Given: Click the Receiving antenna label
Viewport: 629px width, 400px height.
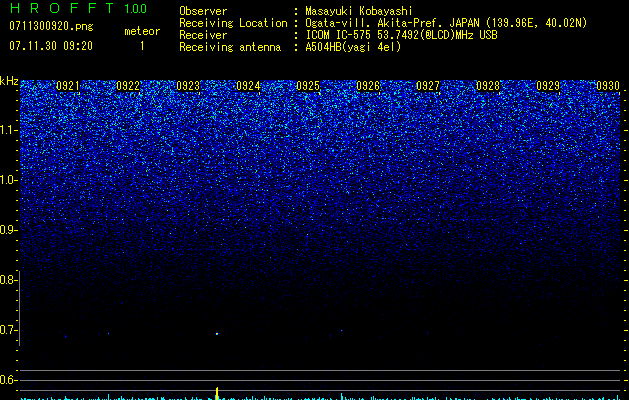Looking at the screenshot, I should coord(230,47).
